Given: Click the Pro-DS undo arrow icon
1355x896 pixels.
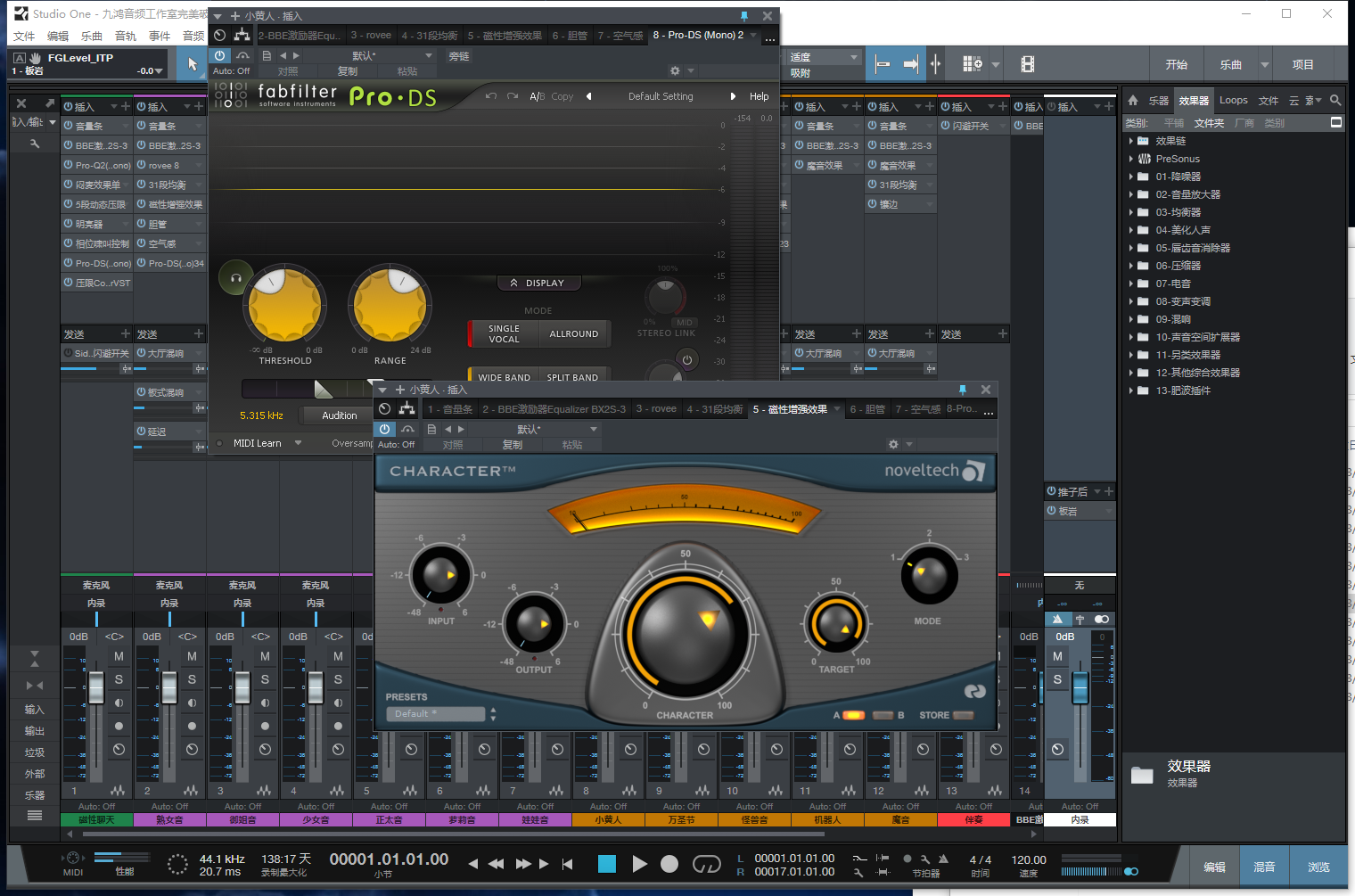Looking at the screenshot, I should [490, 96].
